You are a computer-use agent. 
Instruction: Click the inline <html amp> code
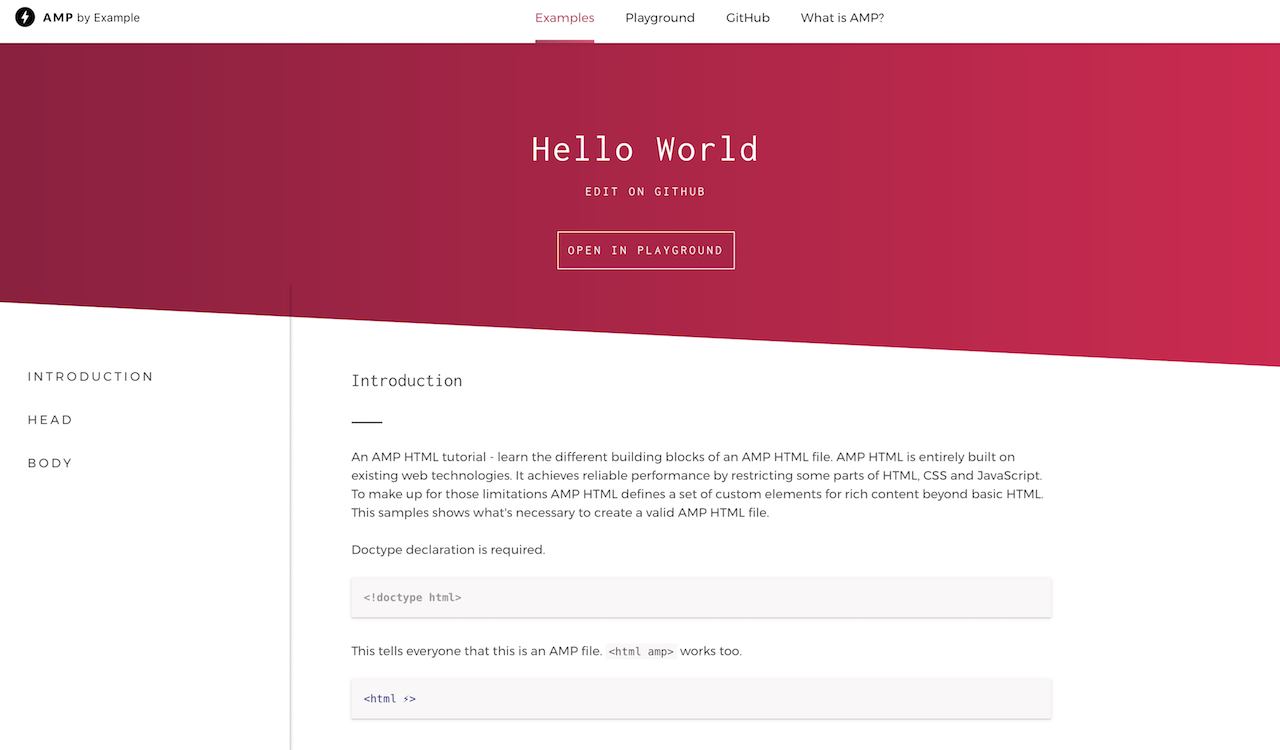pyautogui.click(x=640, y=650)
